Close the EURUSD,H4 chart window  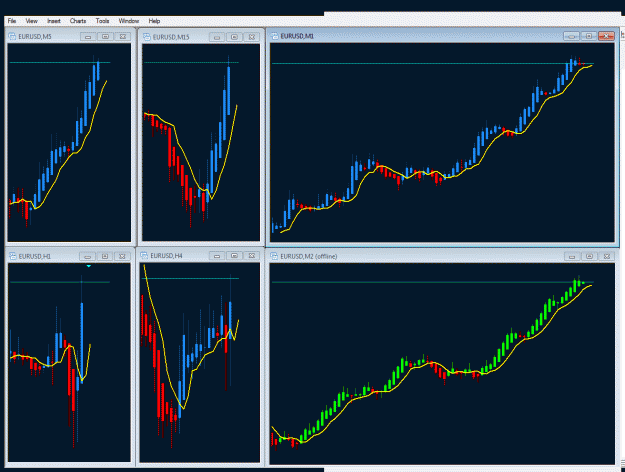point(252,256)
